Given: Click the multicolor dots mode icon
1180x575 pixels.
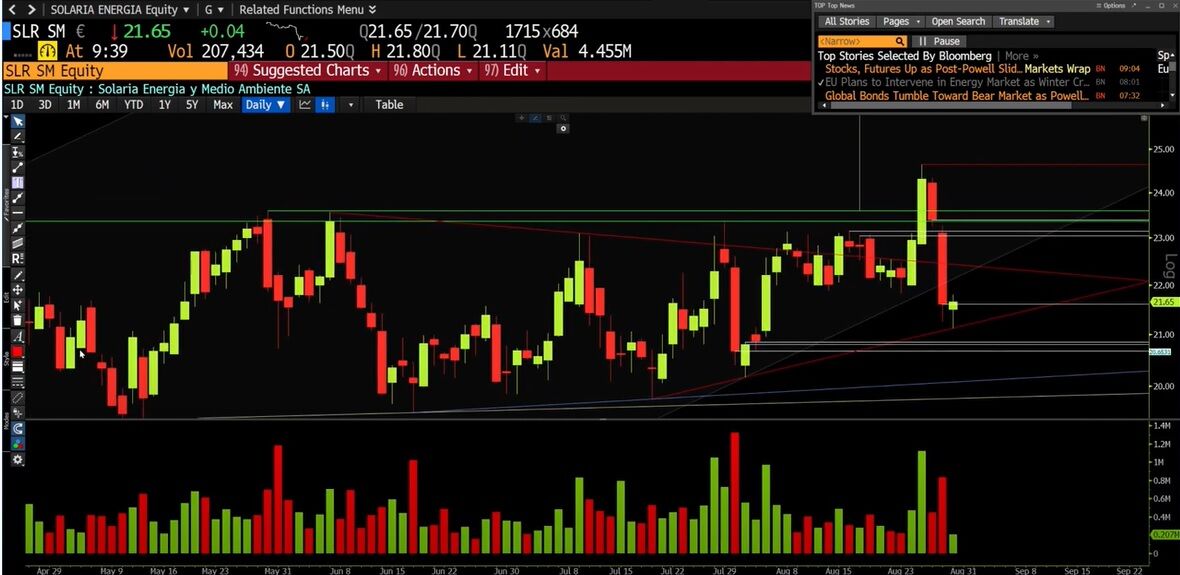Looking at the screenshot, I should point(17,443).
